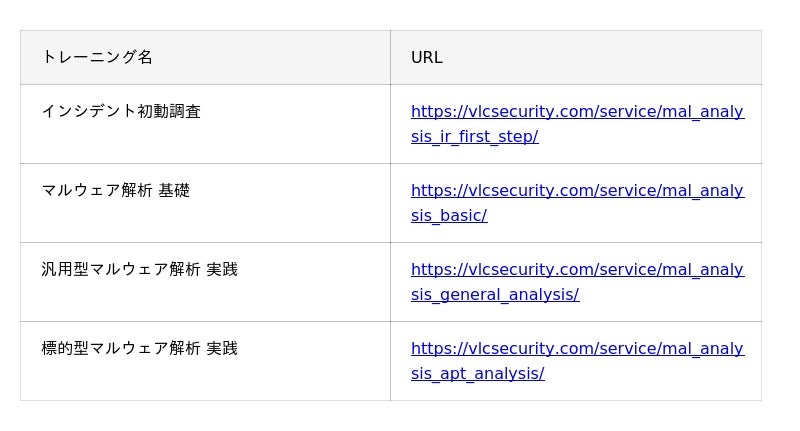The height and width of the screenshot is (431, 800).
Task: Select the インシデント初動調査 cell text
Action: (x=121, y=111)
